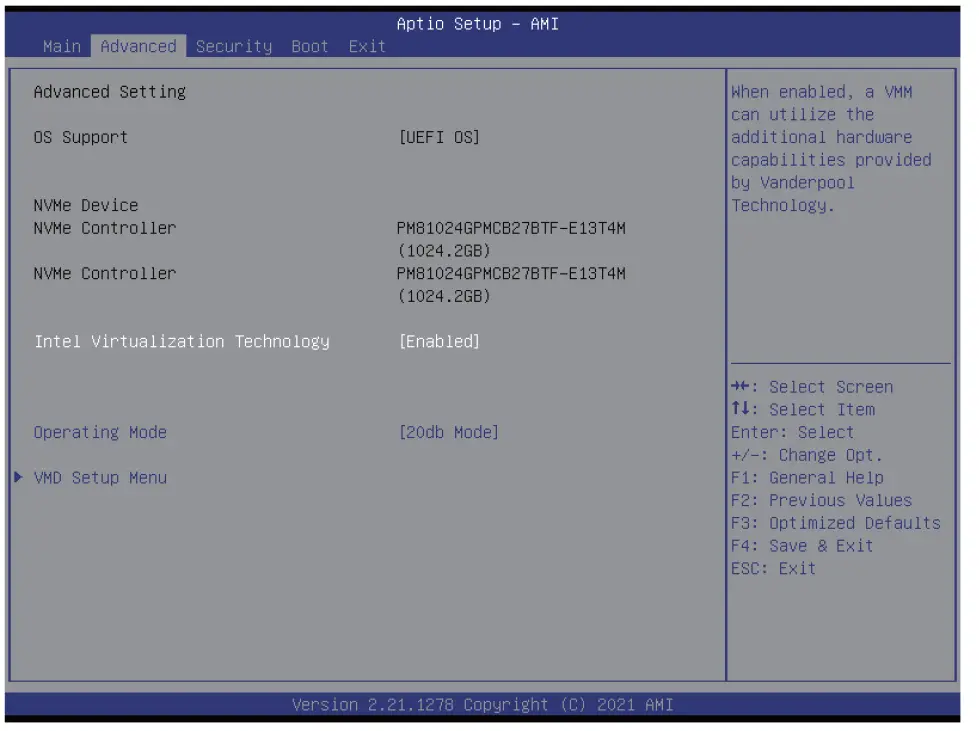
Task: Click the F3: Optimized Defaults hint
Action: pyautogui.click(x=836, y=523)
